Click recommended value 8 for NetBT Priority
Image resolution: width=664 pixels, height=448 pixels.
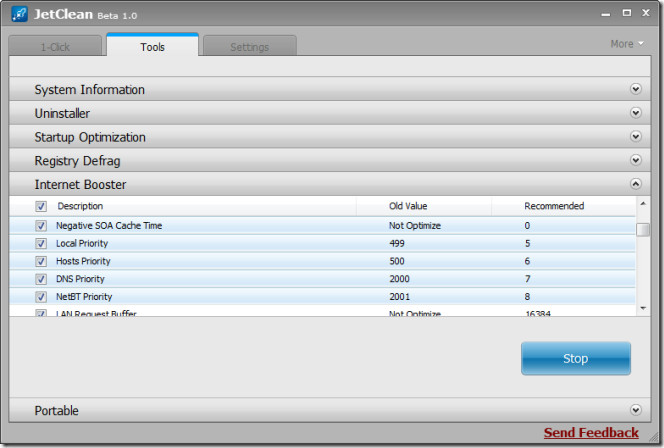pyautogui.click(x=527, y=297)
